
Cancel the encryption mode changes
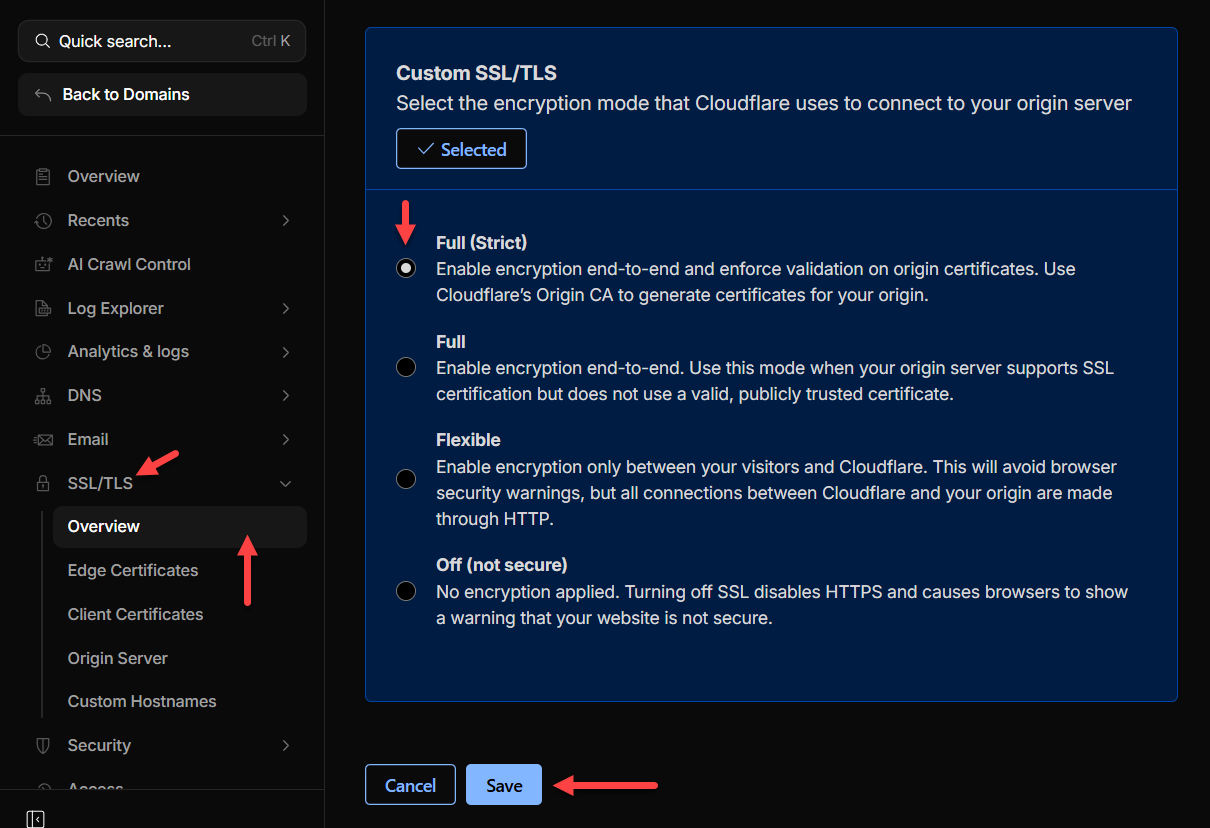[410, 785]
